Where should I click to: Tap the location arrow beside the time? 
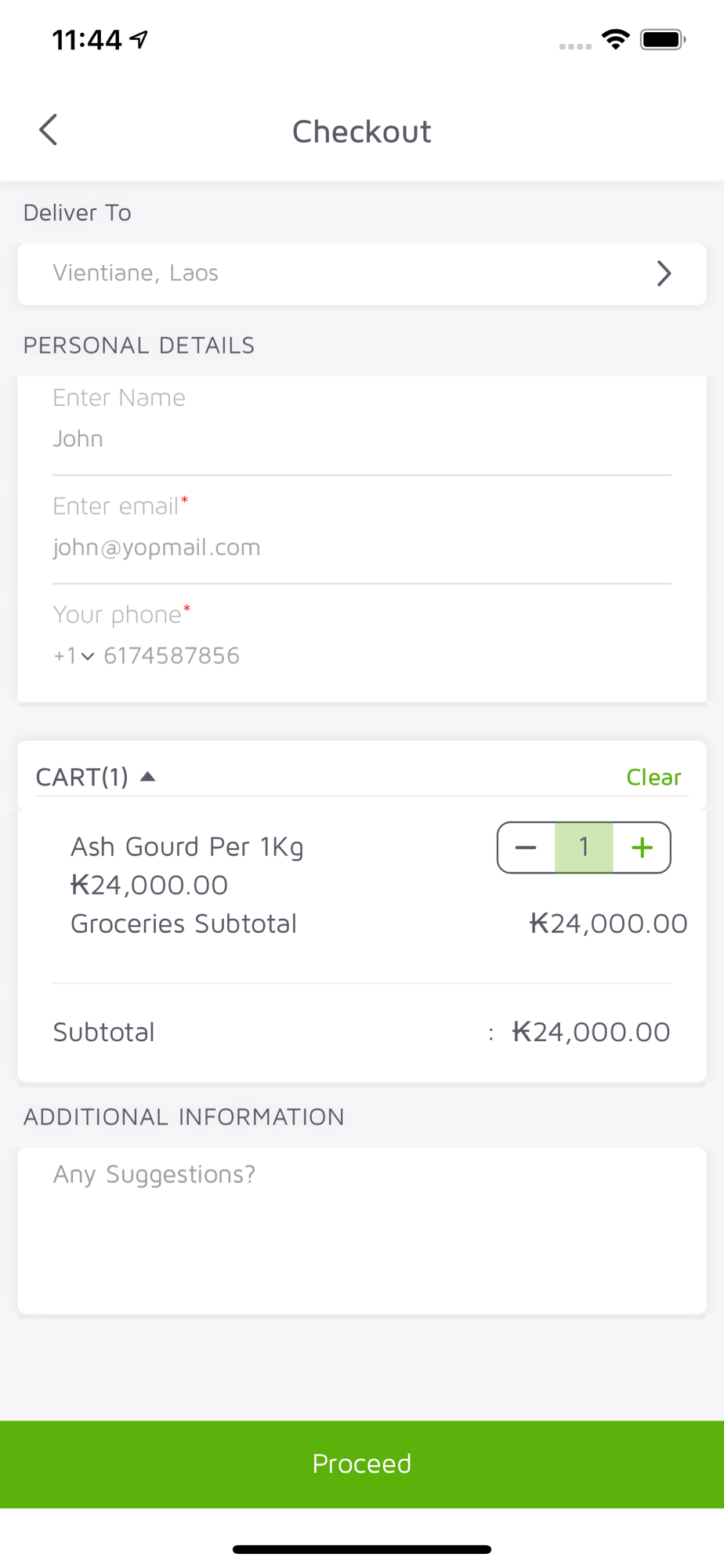coord(139,39)
